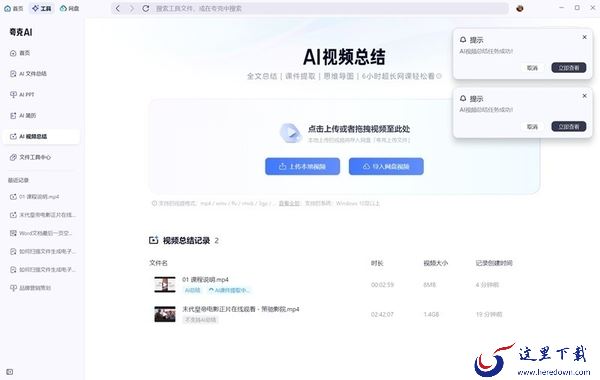Viewport: 600px width, 380px height.
Task: Open thumbnail of 末代皇帝电影 video row
Action: coord(165,314)
